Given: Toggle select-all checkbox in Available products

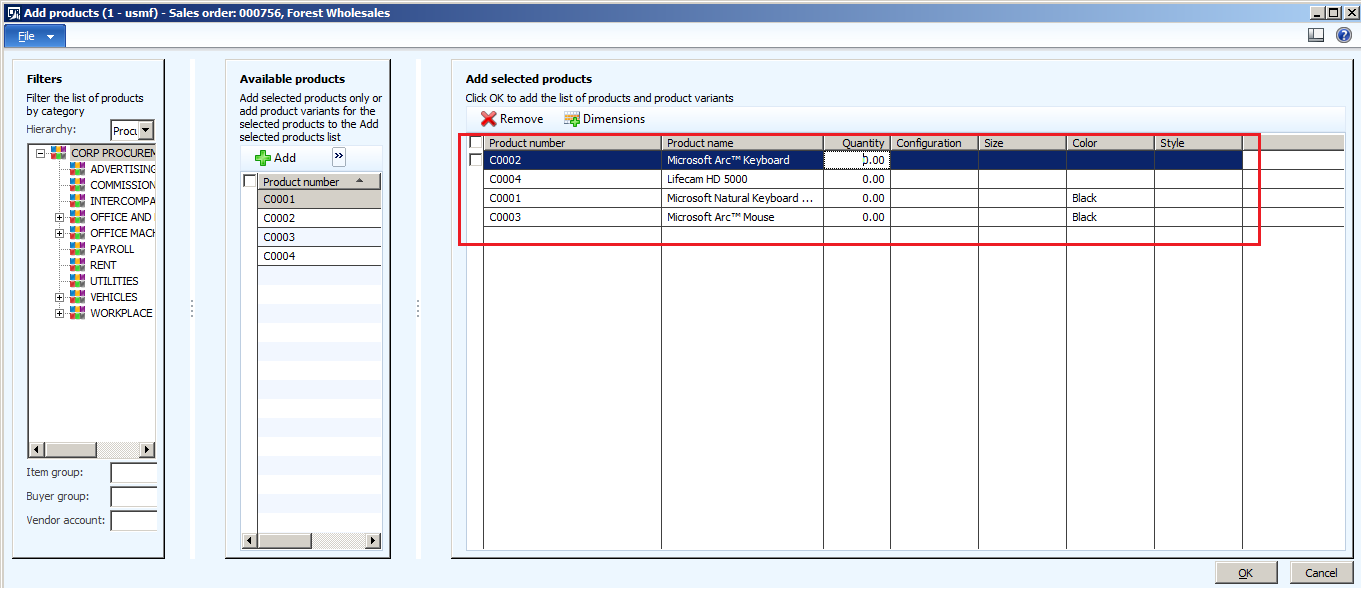Looking at the screenshot, I should [250, 181].
